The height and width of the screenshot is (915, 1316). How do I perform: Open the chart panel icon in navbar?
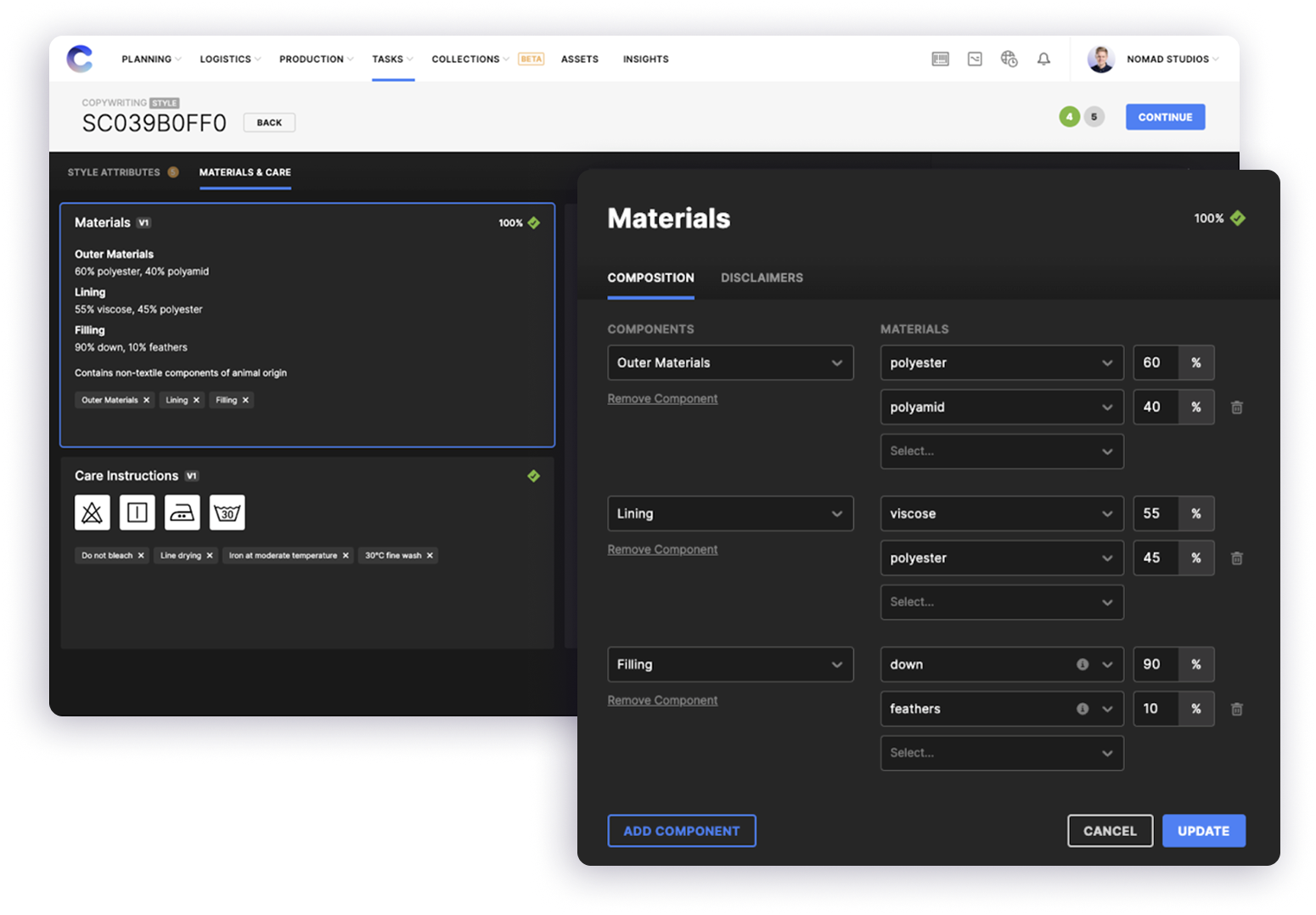pos(975,59)
